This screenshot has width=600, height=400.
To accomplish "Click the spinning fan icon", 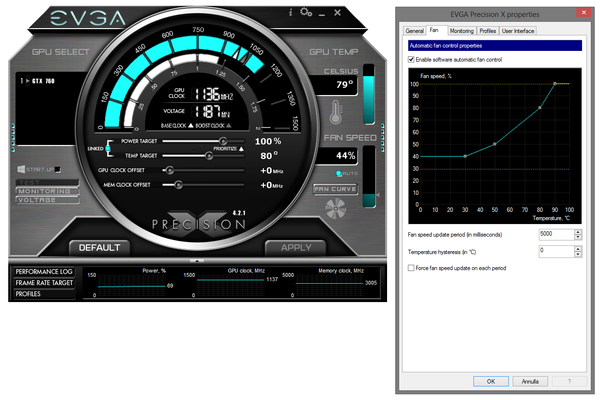I will pos(335,209).
